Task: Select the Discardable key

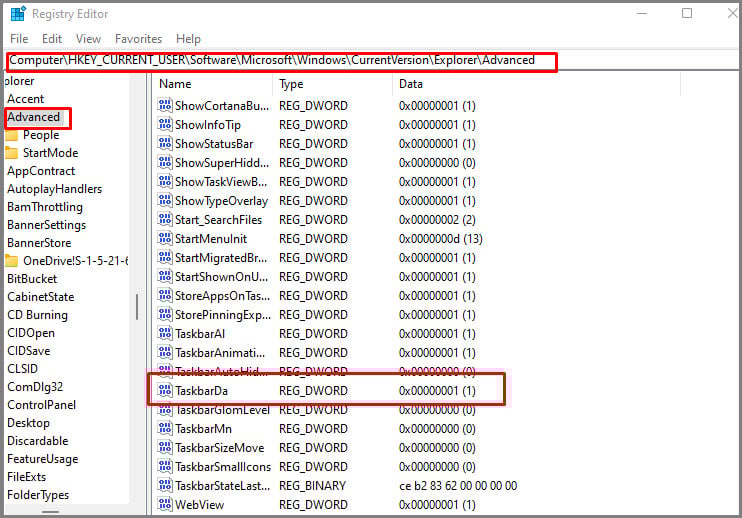Action: point(38,440)
